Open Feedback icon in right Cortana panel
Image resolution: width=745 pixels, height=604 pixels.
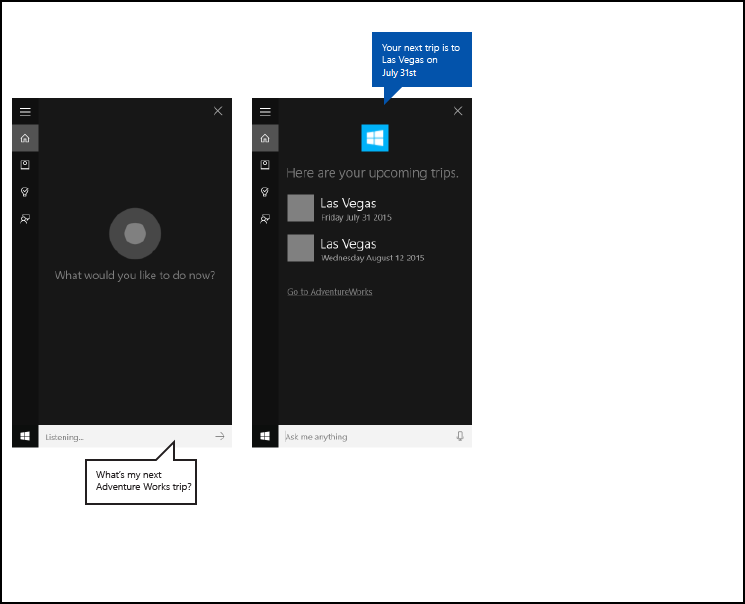point(265,219)
